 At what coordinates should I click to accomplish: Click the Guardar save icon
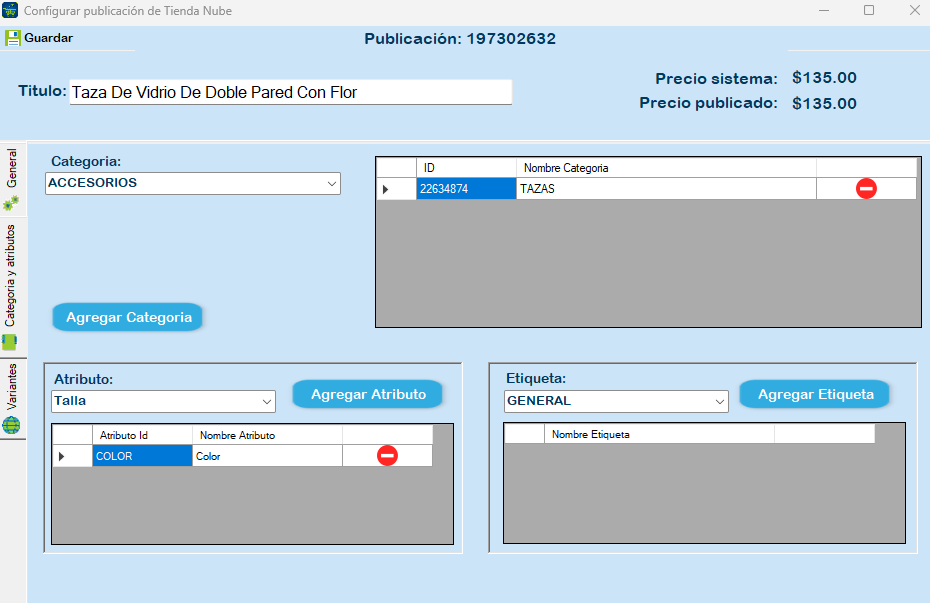[x=13, y=38]
